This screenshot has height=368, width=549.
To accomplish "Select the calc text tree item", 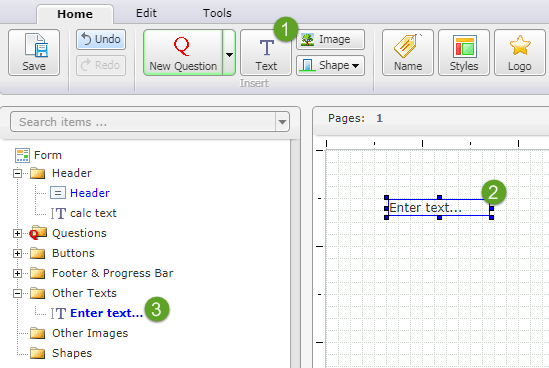I will 93,213.
